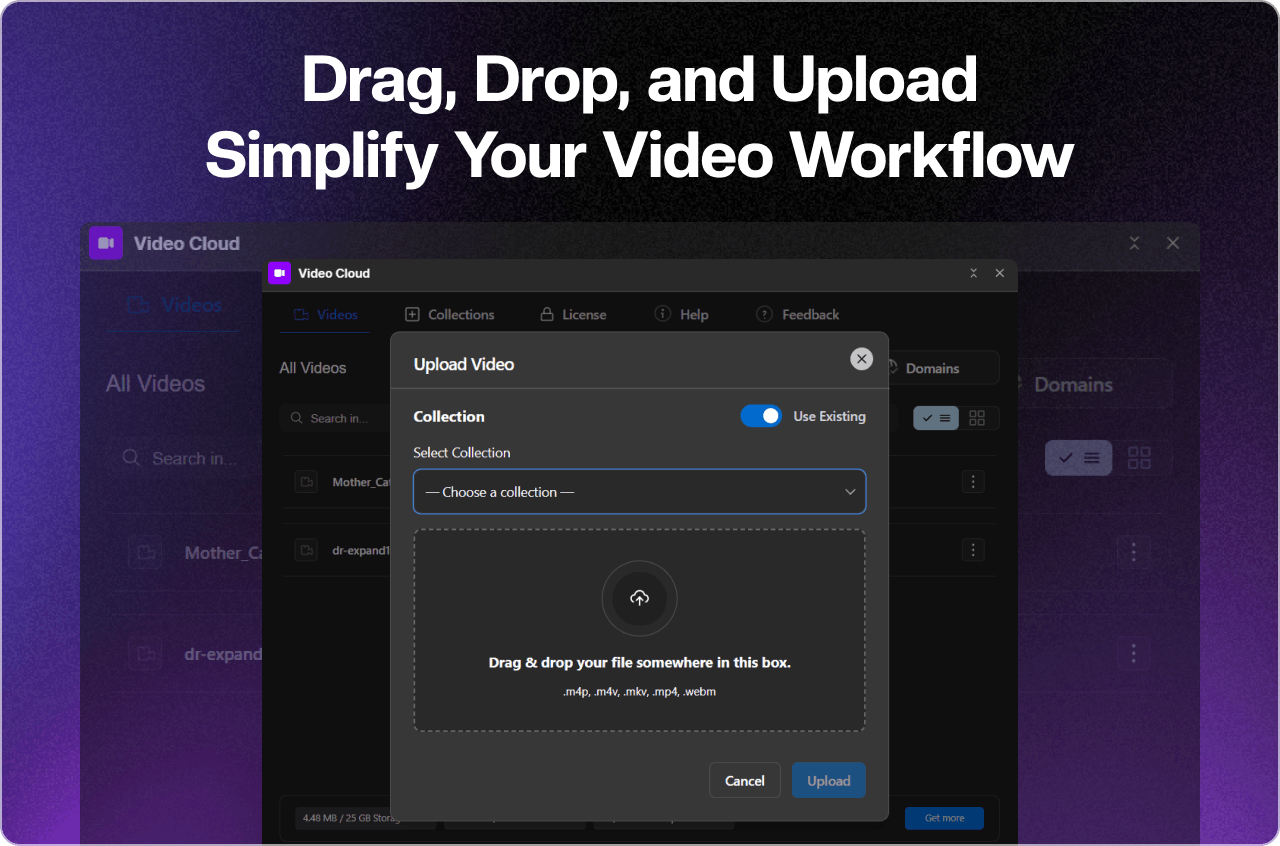Open the Feedback question-mark dropdown

766,313
